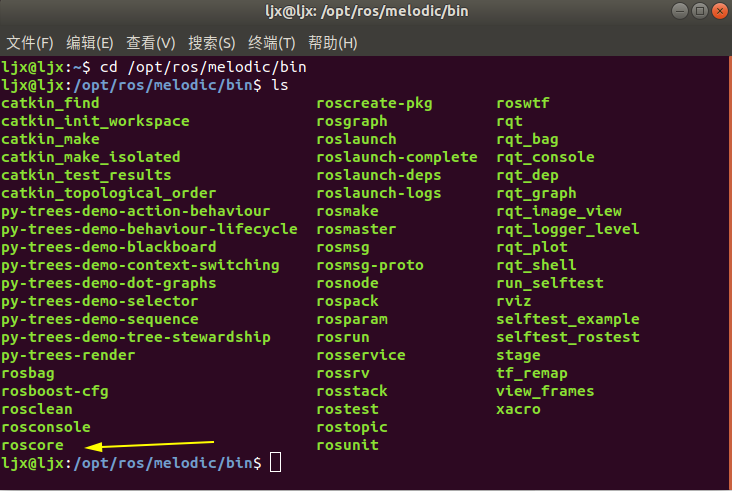Viewport: 732px width, 491px height.
Task: Click the rosgraph entry
Action: (352, 121)
